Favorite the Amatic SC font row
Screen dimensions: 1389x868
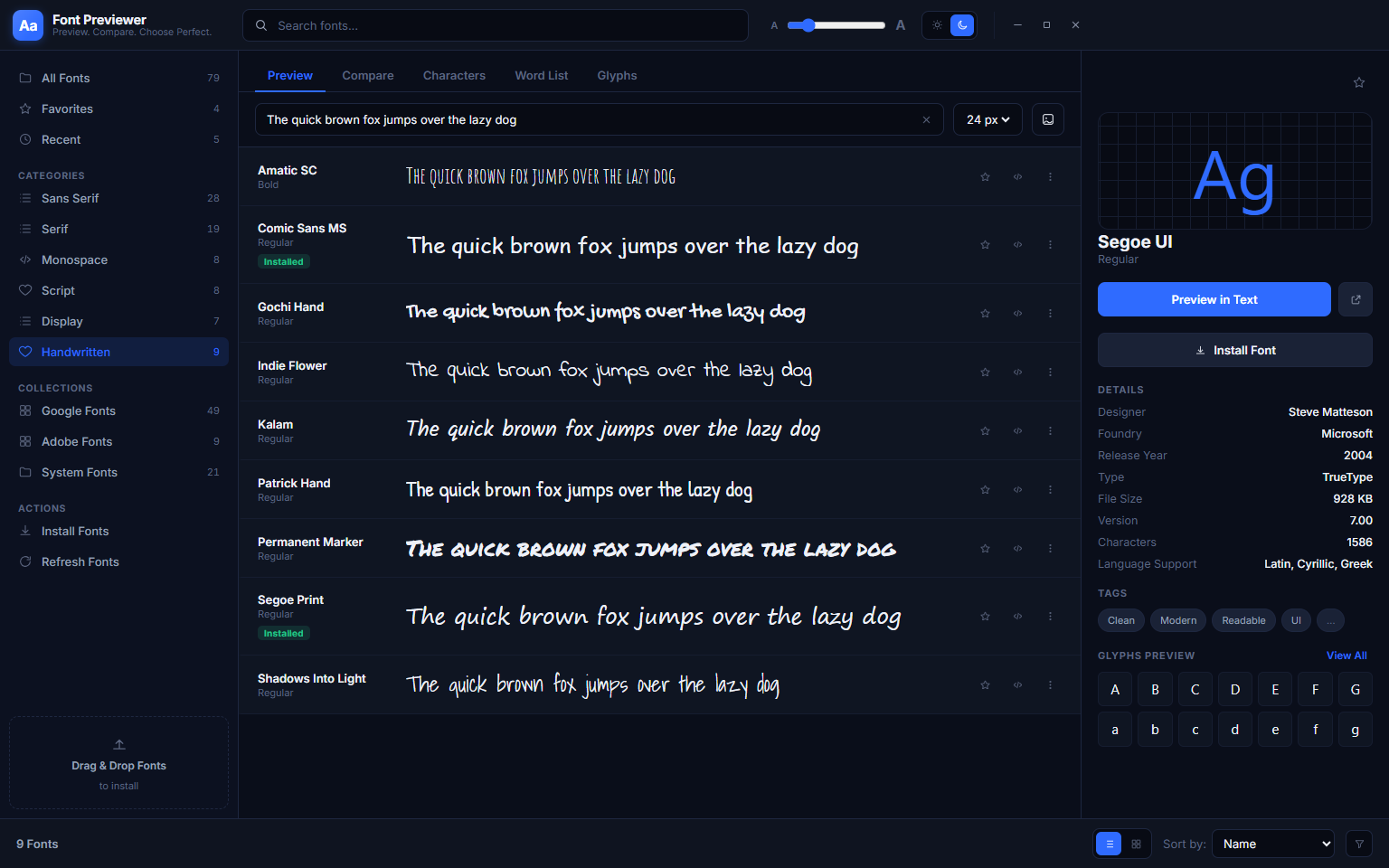[x=985, y=176]
